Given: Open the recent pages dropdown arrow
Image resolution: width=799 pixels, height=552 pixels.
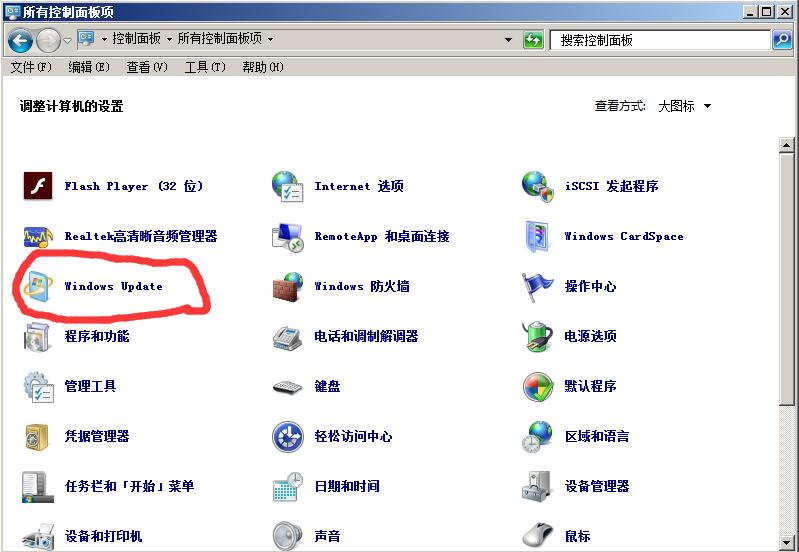Looking at the screenshot, I should 67,40.
